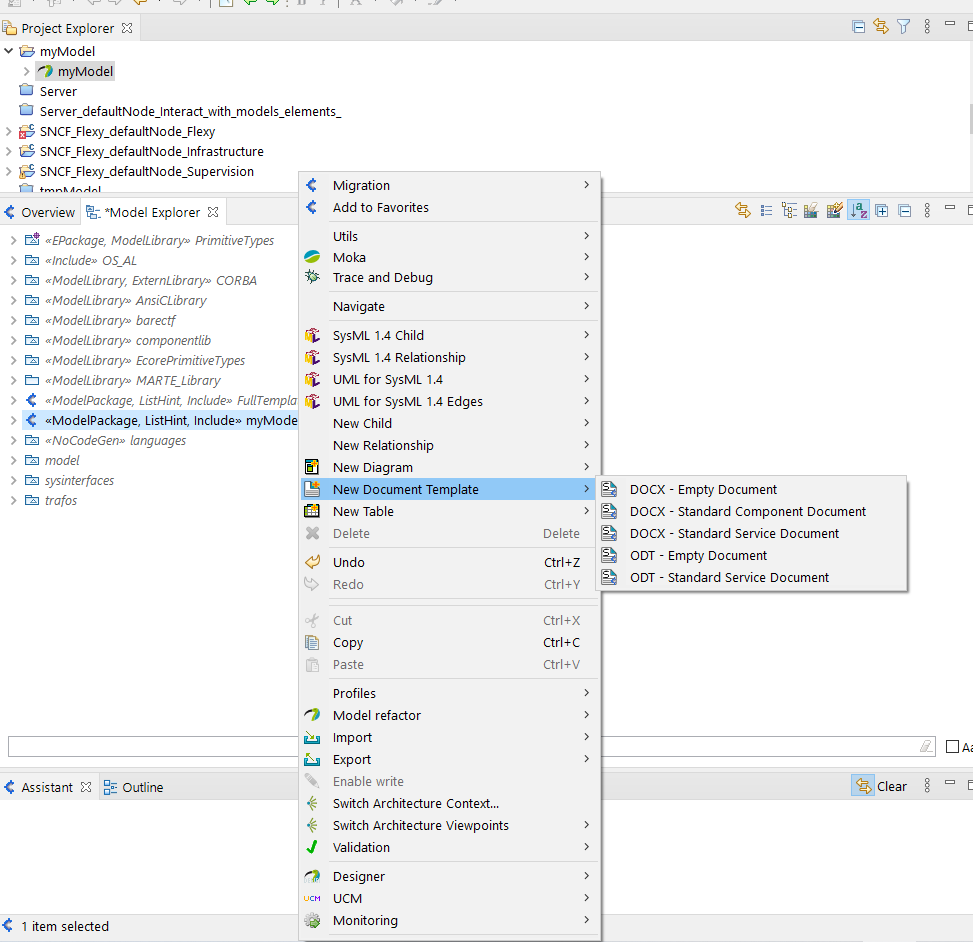Expand SNCF_Flexy_defaultNode_Supervision project
This screenshot has width=973, height=942.
(x=9, y=171)
